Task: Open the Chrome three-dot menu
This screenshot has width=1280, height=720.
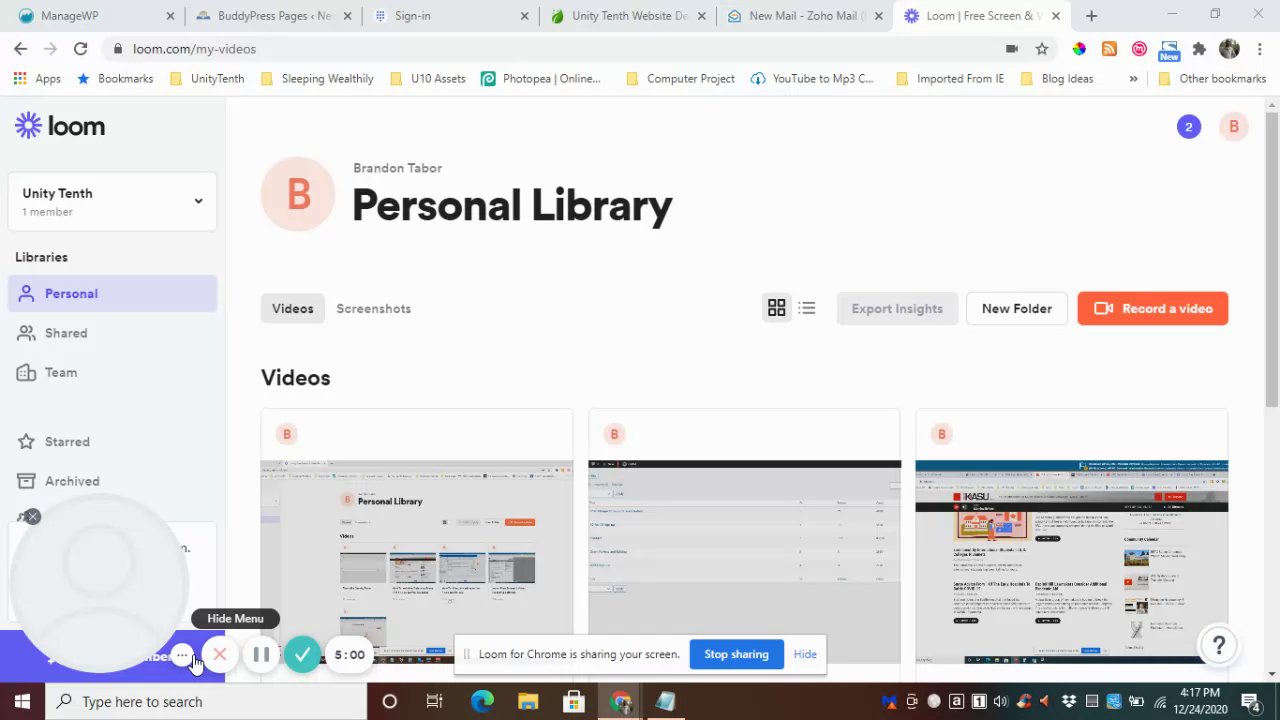Action: pos(1259,49)
